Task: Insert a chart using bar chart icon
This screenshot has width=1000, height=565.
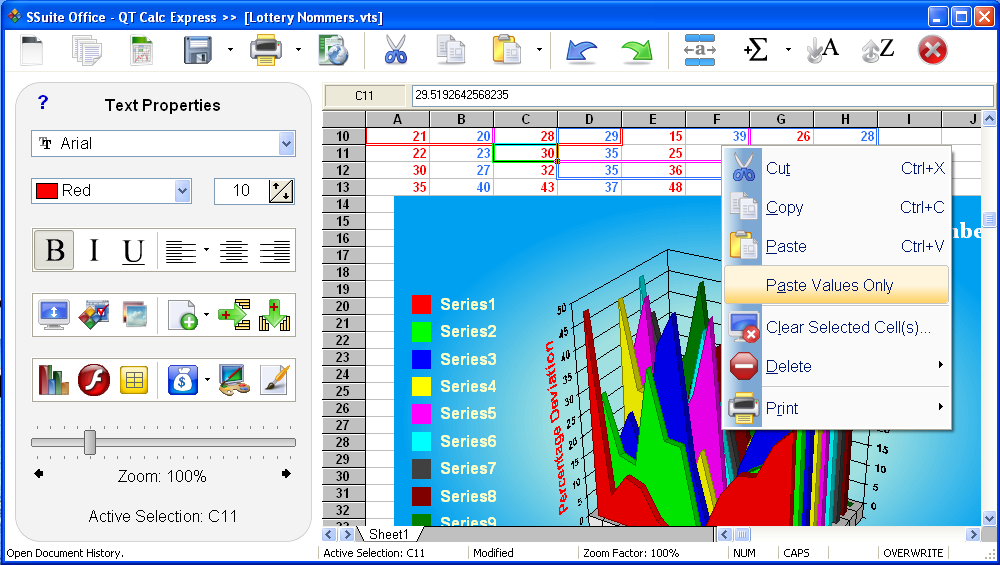Action: point(52,379)
